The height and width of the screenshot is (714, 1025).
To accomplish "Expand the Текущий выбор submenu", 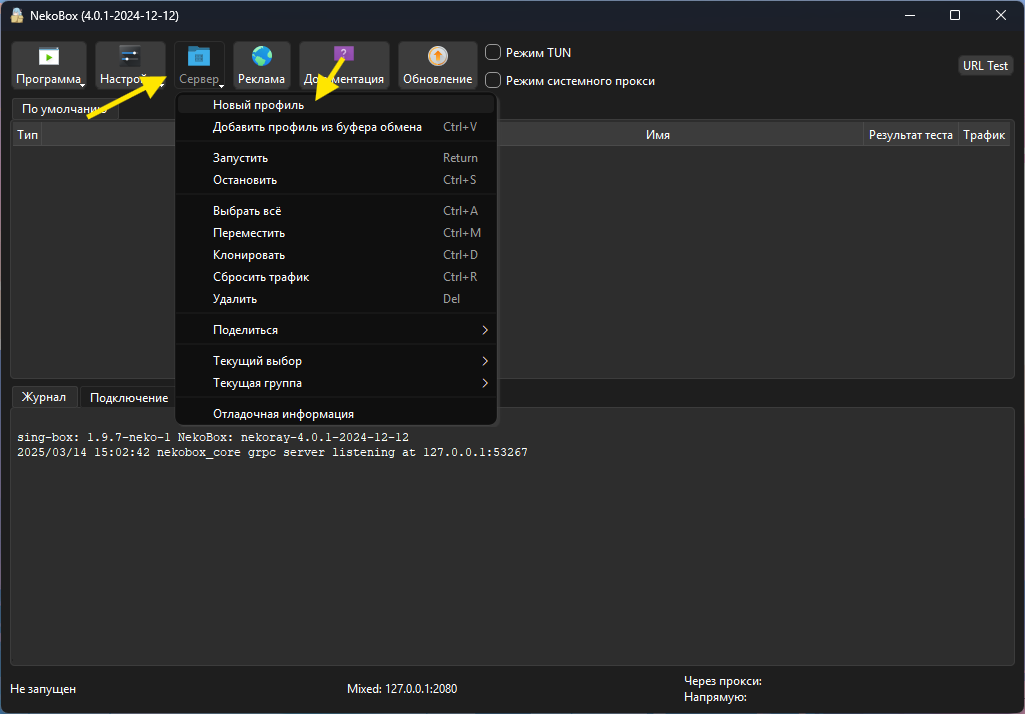I will [336, 361].
